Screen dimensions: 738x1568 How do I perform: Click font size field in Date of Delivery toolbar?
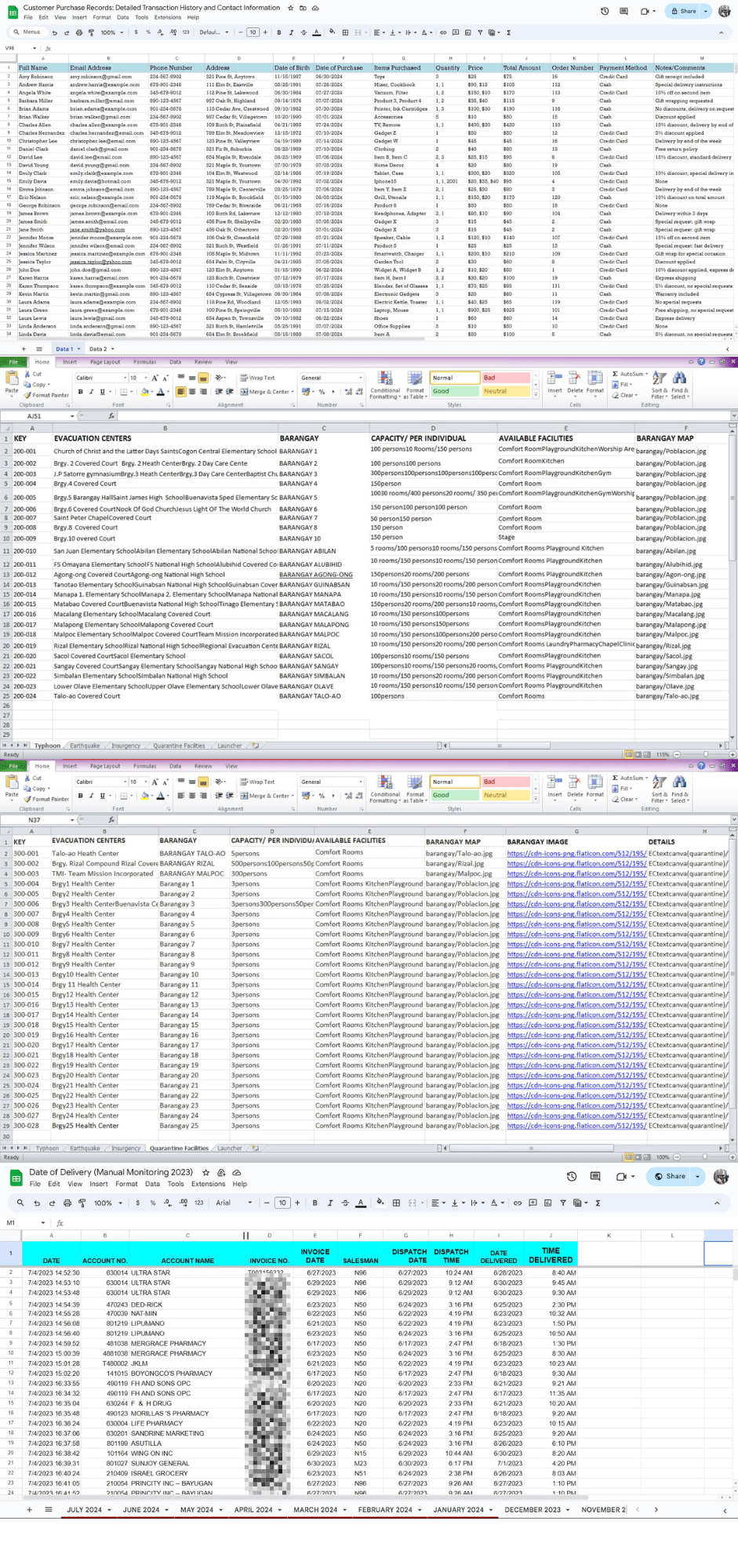(x=282, y=1203)
